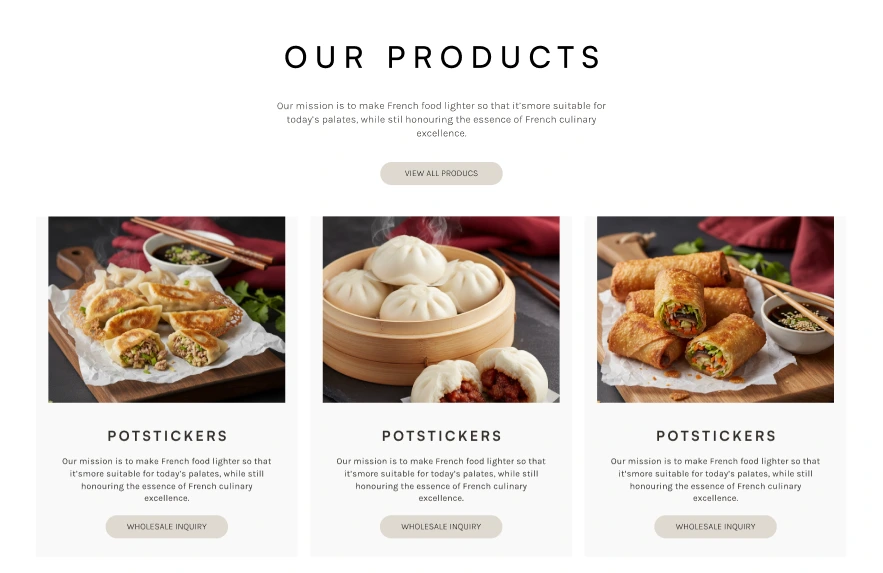Click the cut spring roll showing vegetable filling
The width and height of the screenshot is (883, 573).
tap(680, 304)
